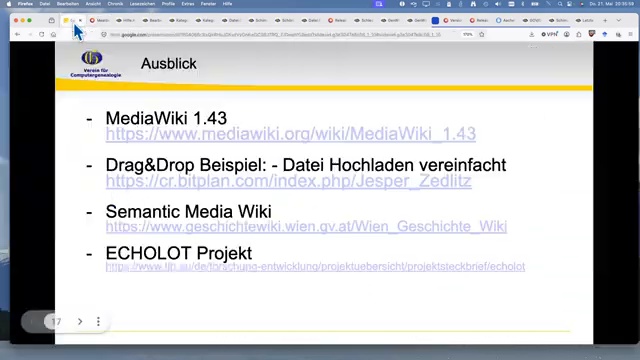
Task: Click the browser address bar URL
Action: pos(275,35)
